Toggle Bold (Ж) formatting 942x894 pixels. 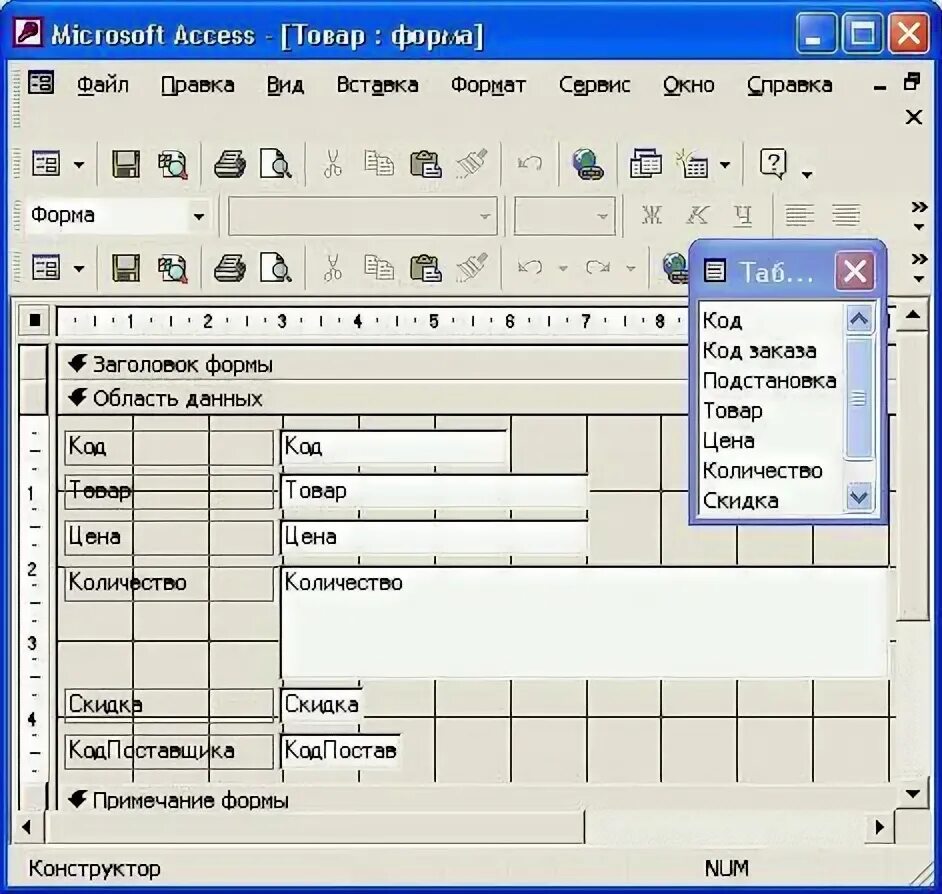click(x=652, y=215)
